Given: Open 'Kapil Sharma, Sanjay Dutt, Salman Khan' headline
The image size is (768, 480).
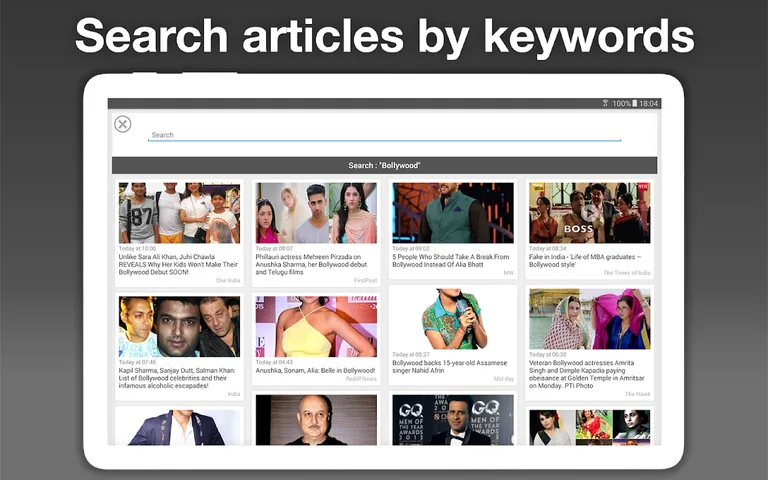Looking at the screenshot, I should pyautogui.click(x=177, y=378).
